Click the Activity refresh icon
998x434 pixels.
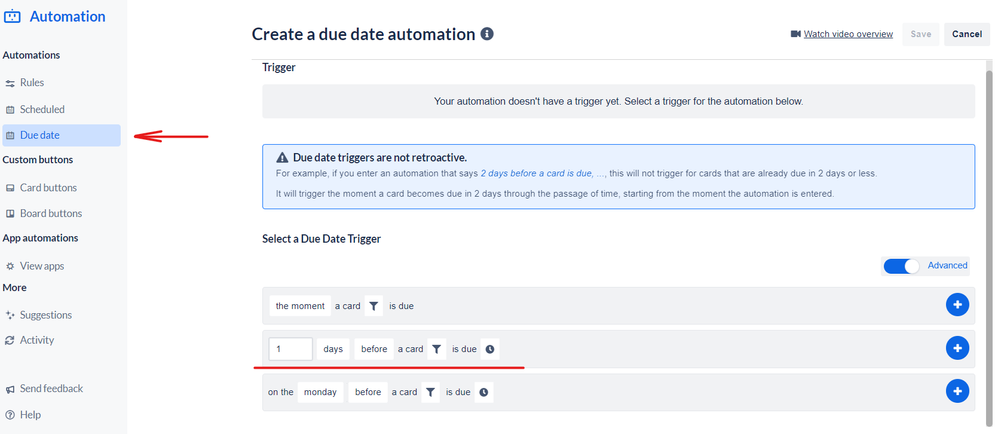click(x=10, y=340)
